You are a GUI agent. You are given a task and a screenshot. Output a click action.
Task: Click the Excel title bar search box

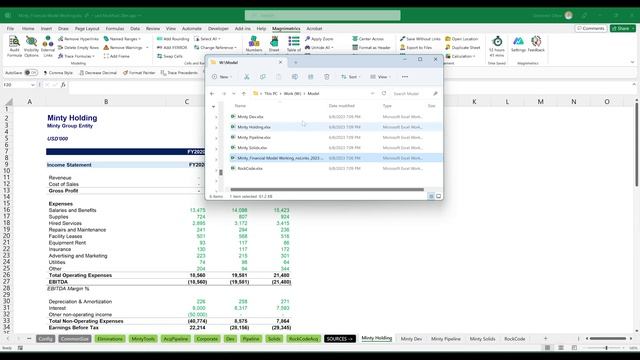pyautogui.click(x=322, y=16)
